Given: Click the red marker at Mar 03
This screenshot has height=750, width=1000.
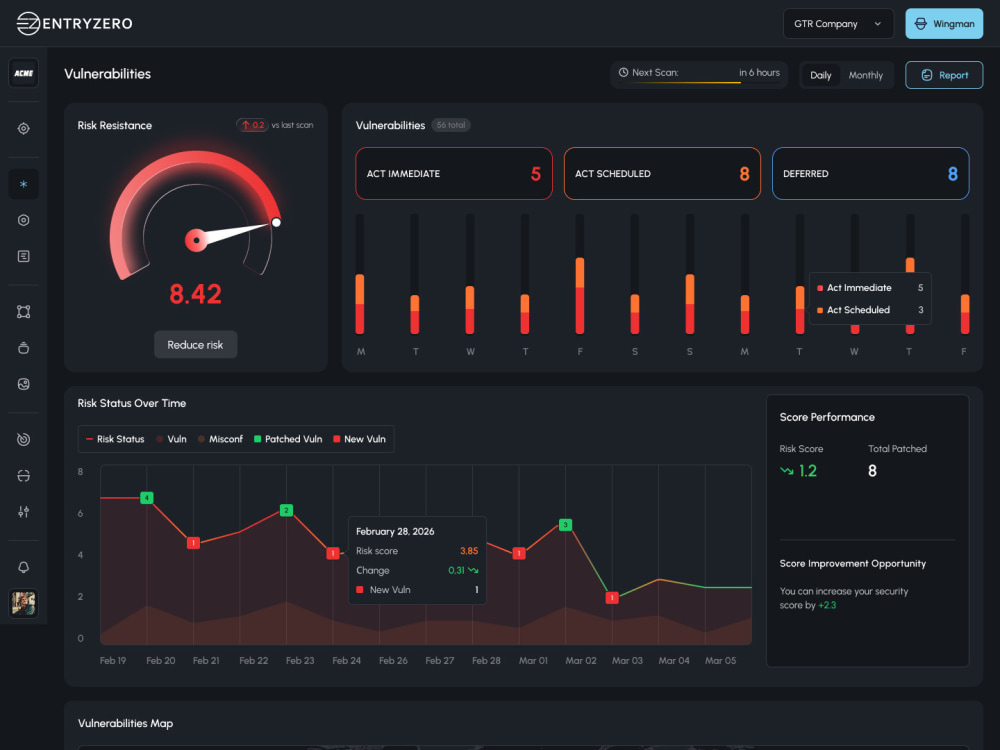Looking at the screenshot, I should tap(612, 598).
